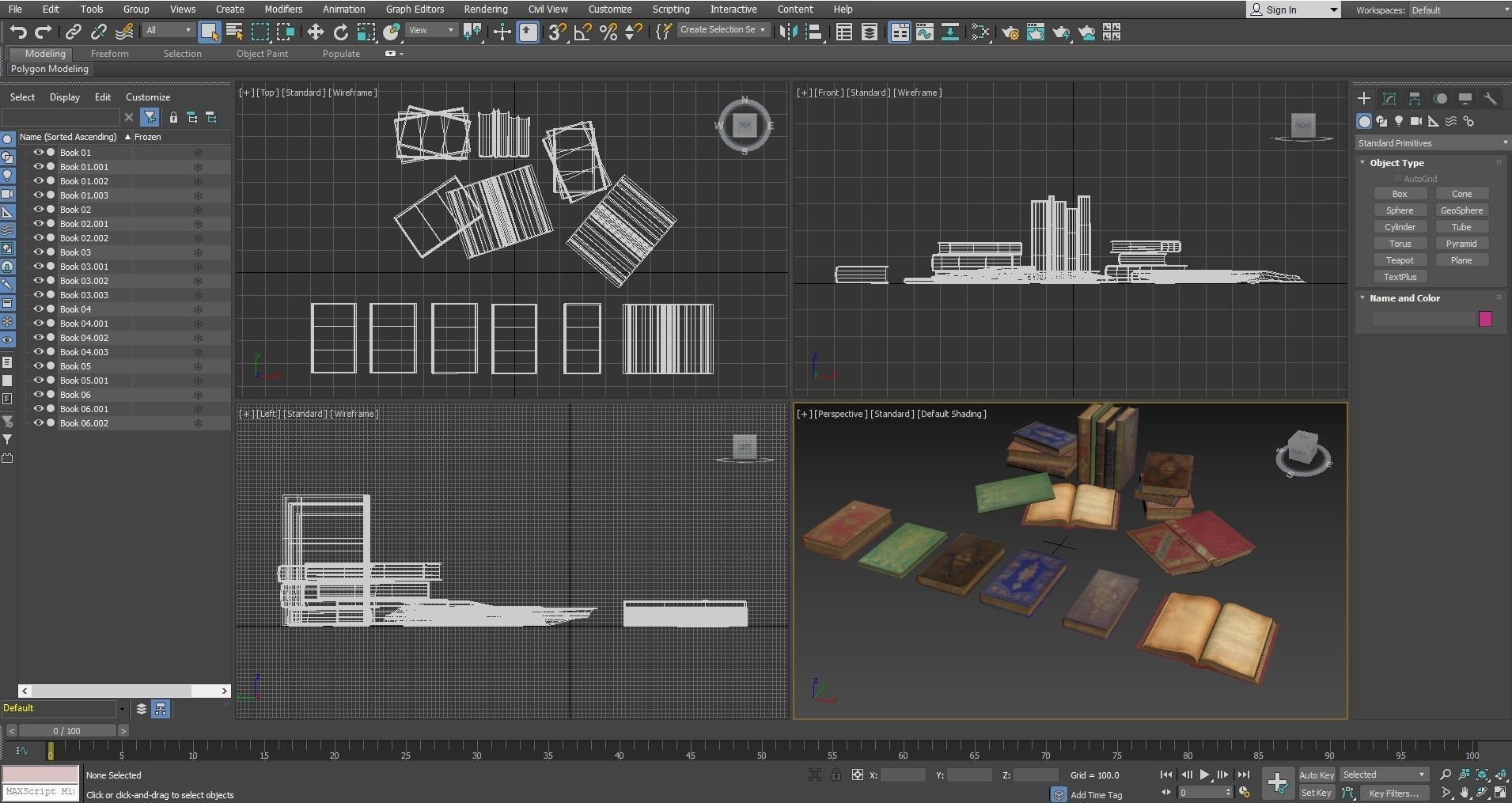Open the Scripting menu
Image resolution: width=1512 pixels, height=803 pixels.
coord(671,9)
